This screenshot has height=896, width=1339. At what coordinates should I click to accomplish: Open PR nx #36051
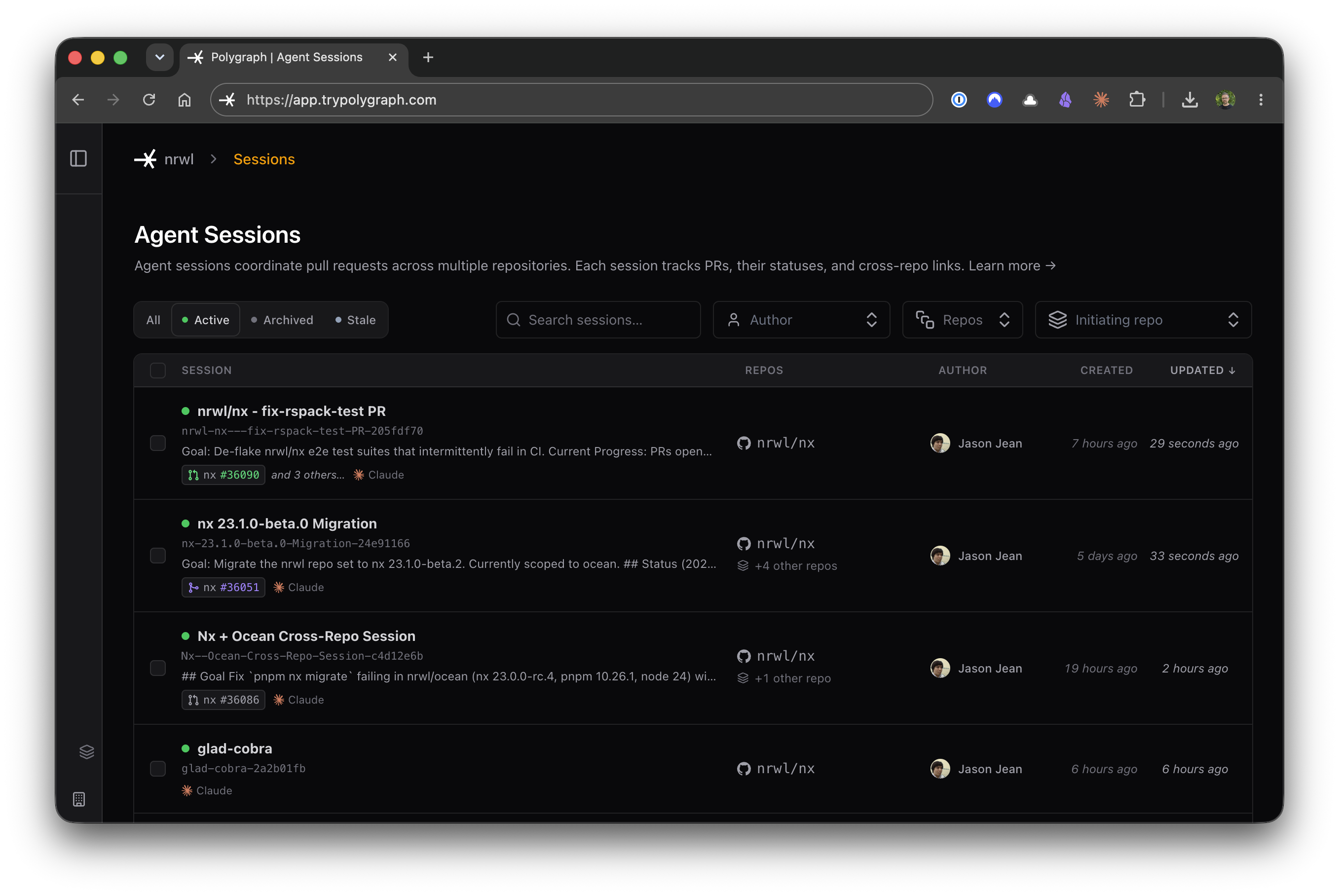pyautogui.click(x=223, y=588)
